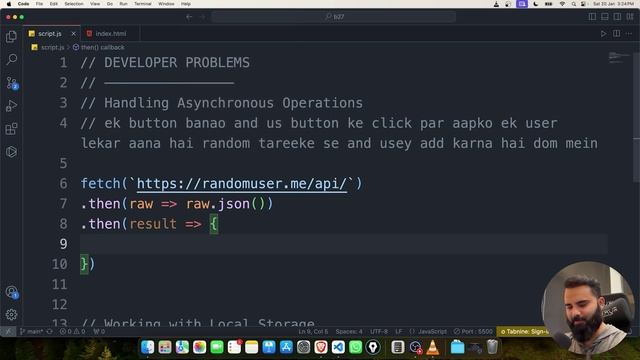Open the Apple menu
Viewport: 640px width, 360px height.
pyautogui.click(x=9, y=4)
